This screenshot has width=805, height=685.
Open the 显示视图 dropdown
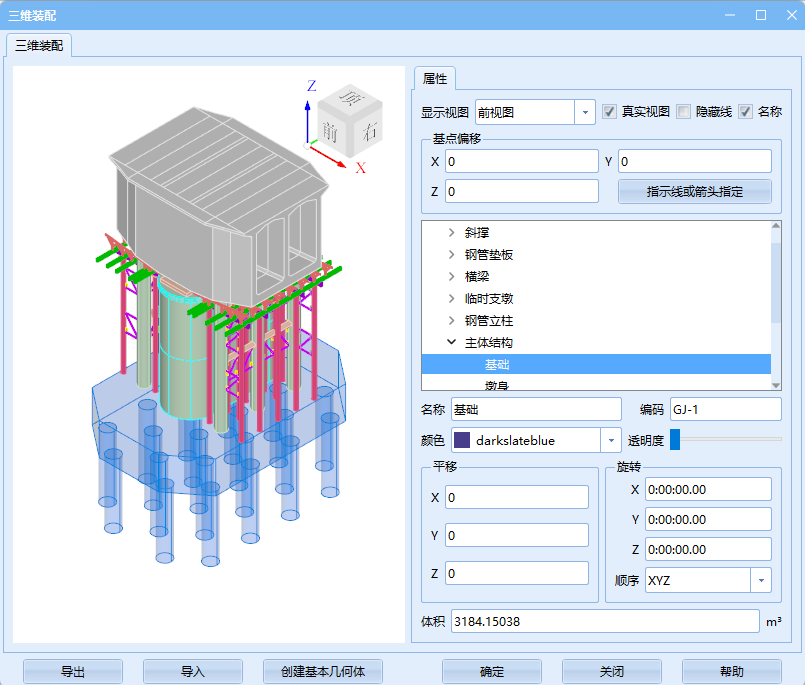coord(585,112)
